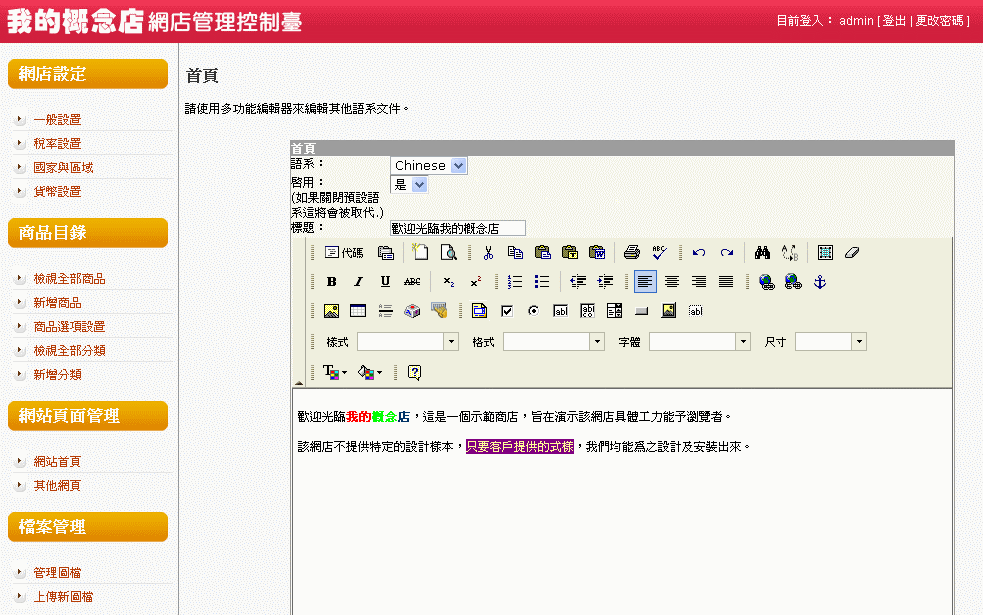
Task: Expand the 字體 font dropdown
Action: coord(743,342)
